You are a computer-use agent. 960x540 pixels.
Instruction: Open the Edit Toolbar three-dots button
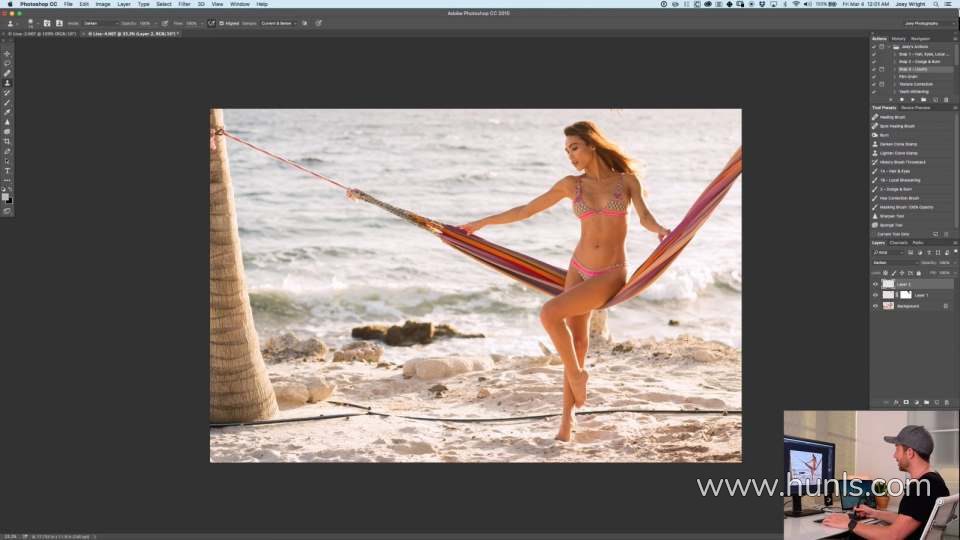[x=7, y=181]
